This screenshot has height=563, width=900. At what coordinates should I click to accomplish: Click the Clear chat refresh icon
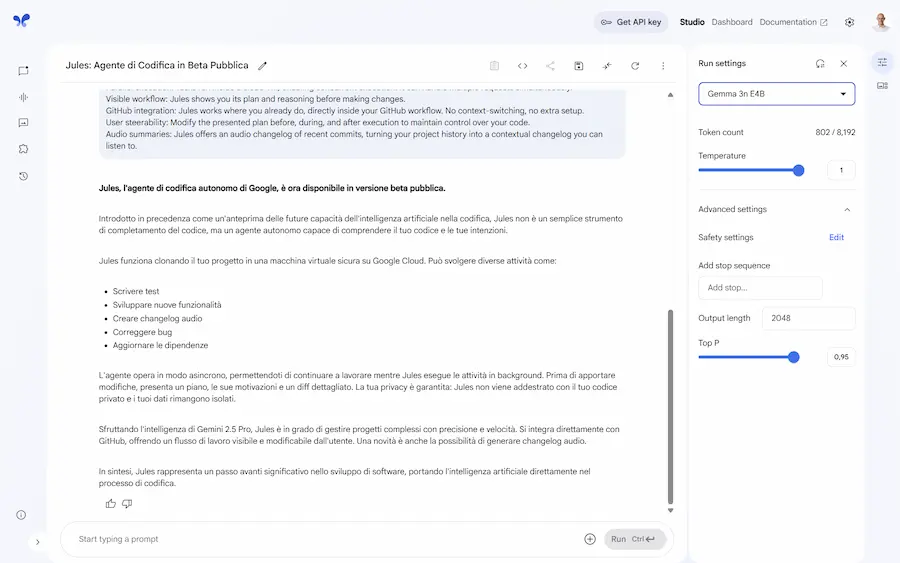[635, 66]
